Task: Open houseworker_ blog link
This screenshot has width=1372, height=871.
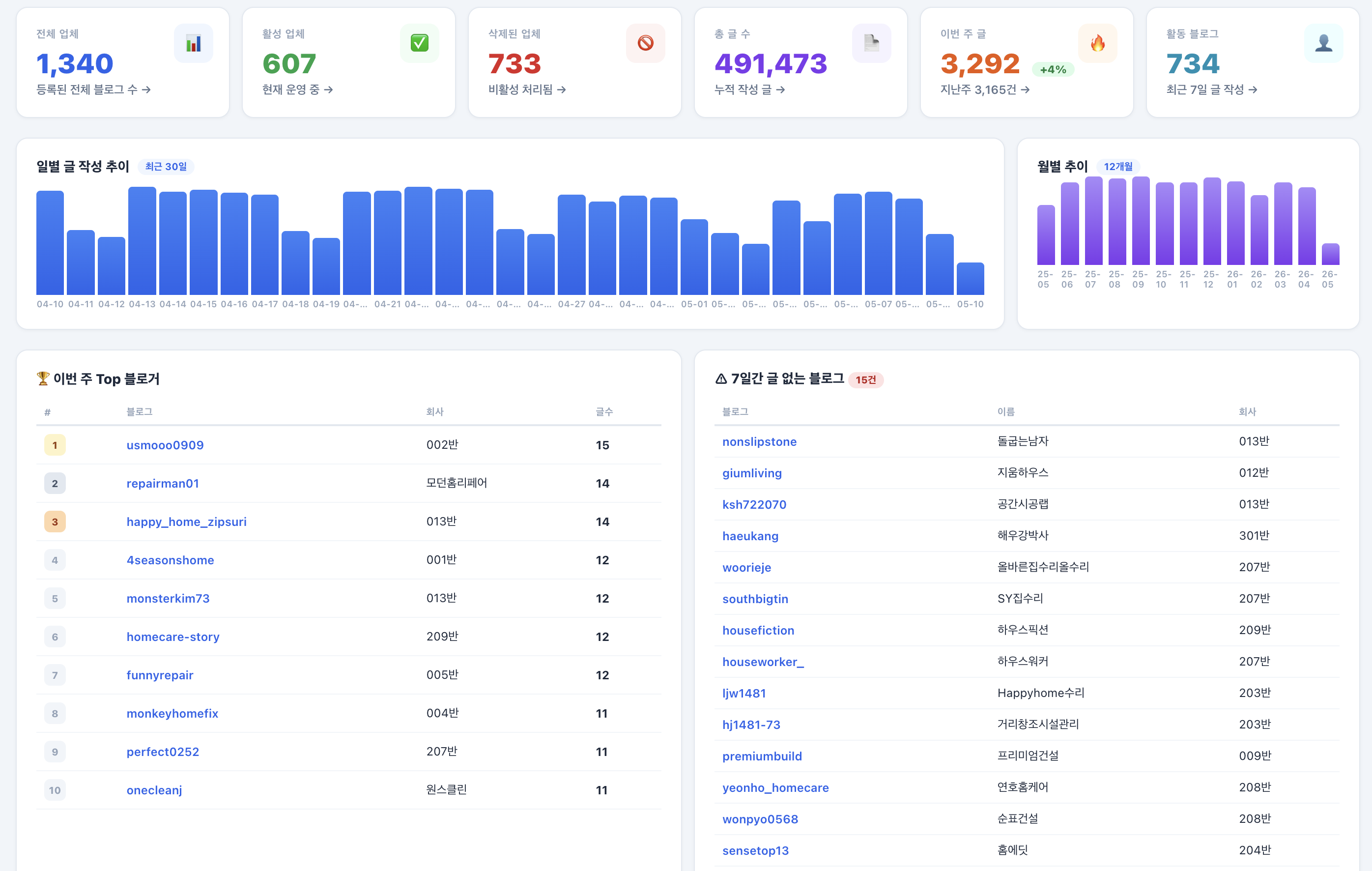Action: (x=764, y=663)
